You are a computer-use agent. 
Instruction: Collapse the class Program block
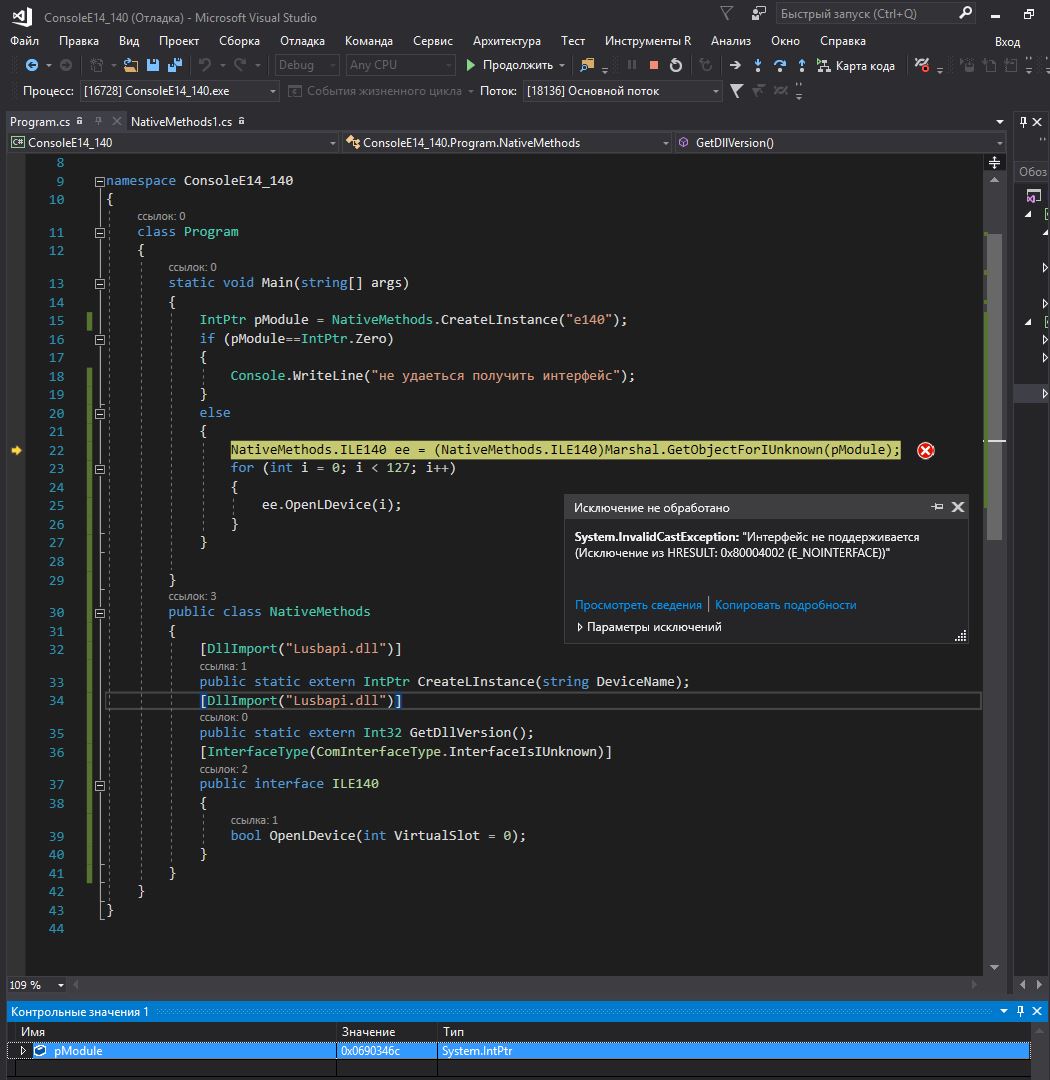tap(100, 233)
